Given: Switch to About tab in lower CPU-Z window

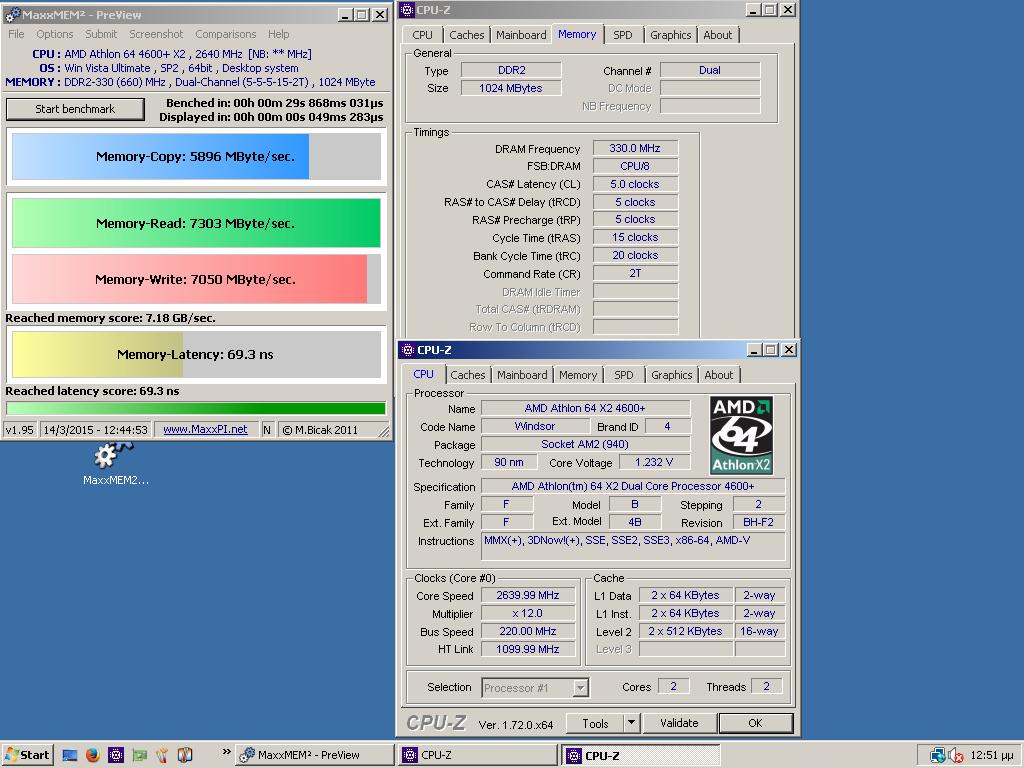Looking at the screenshot, I should point(719,375).
